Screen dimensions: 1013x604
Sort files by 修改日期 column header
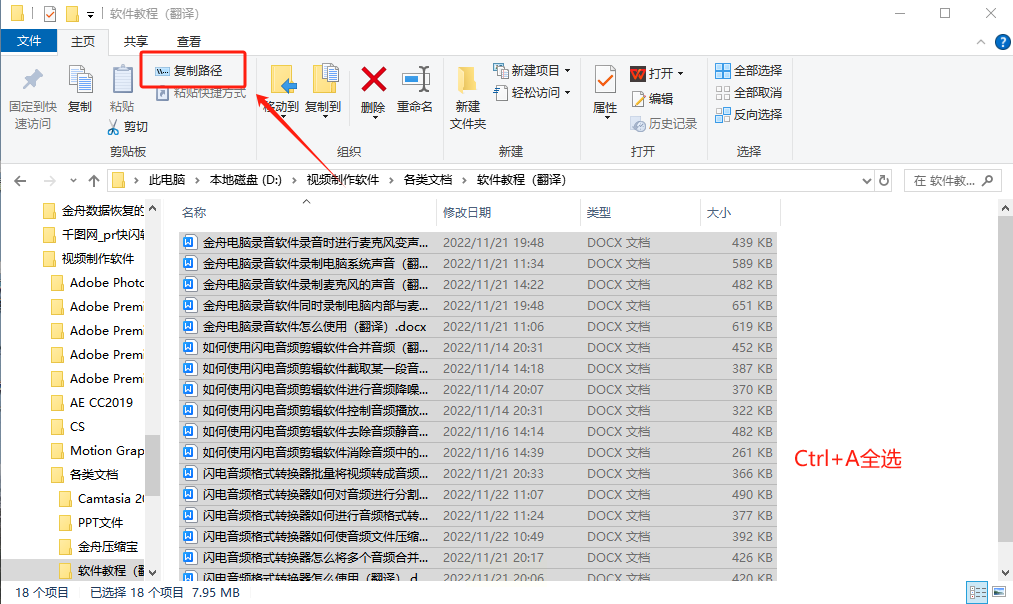467,213
